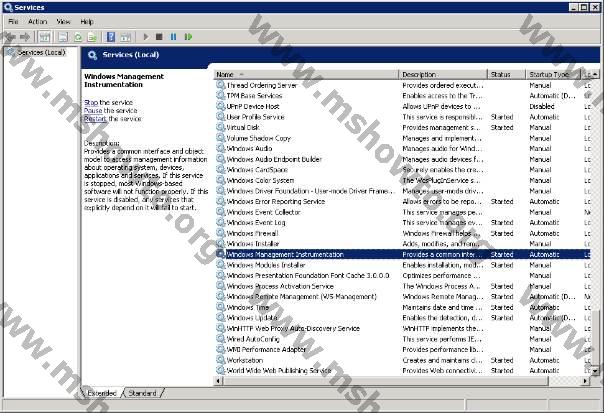Select the WMI Performance Adapter service

coord(402,350)
